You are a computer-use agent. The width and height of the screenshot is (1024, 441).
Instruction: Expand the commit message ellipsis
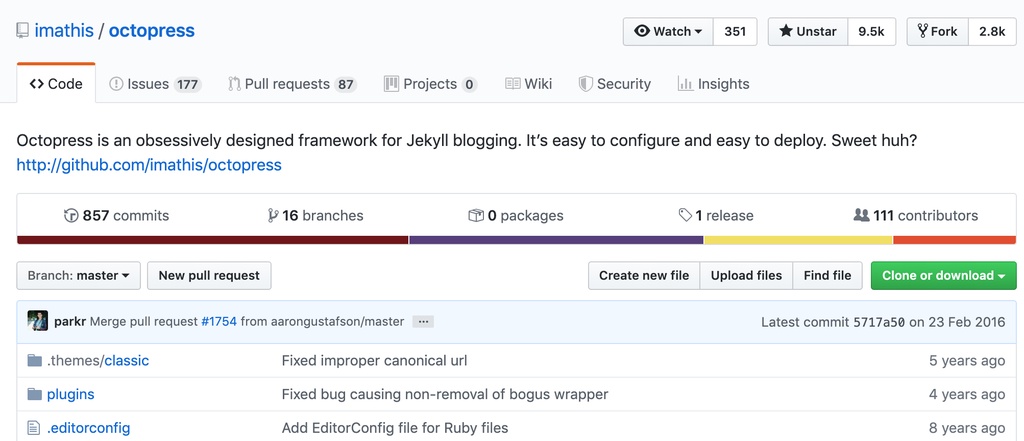(x=423, y=322)
